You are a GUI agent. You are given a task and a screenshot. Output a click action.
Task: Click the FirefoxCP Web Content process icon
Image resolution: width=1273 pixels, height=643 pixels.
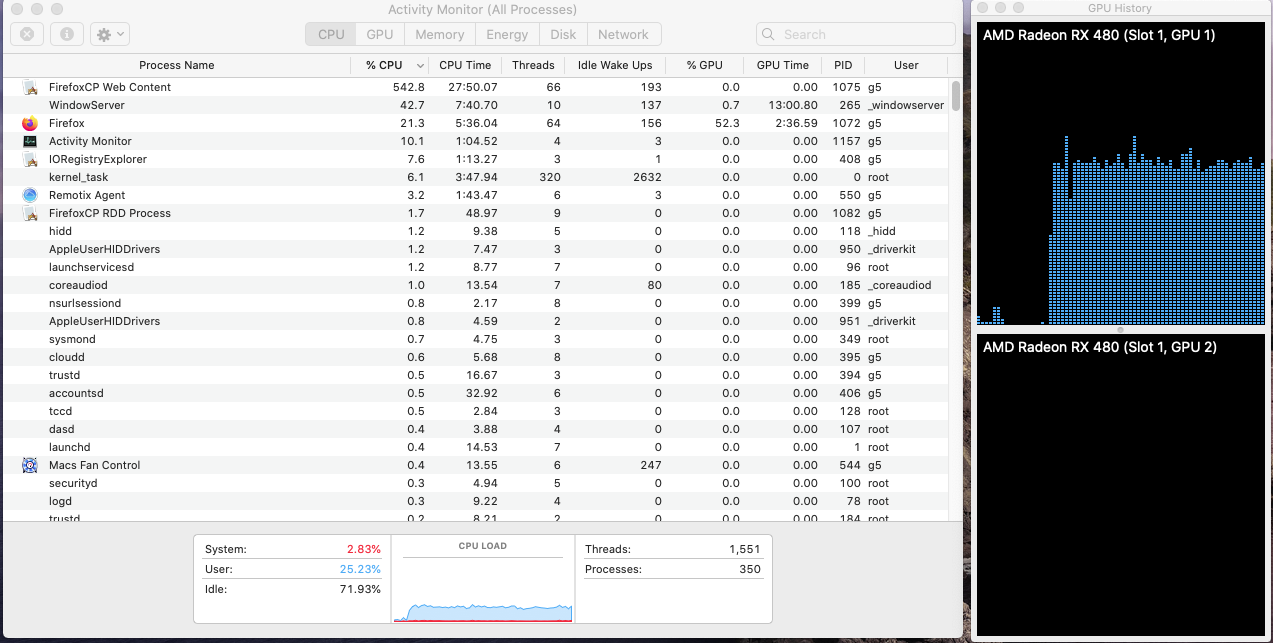pos(29,87)
